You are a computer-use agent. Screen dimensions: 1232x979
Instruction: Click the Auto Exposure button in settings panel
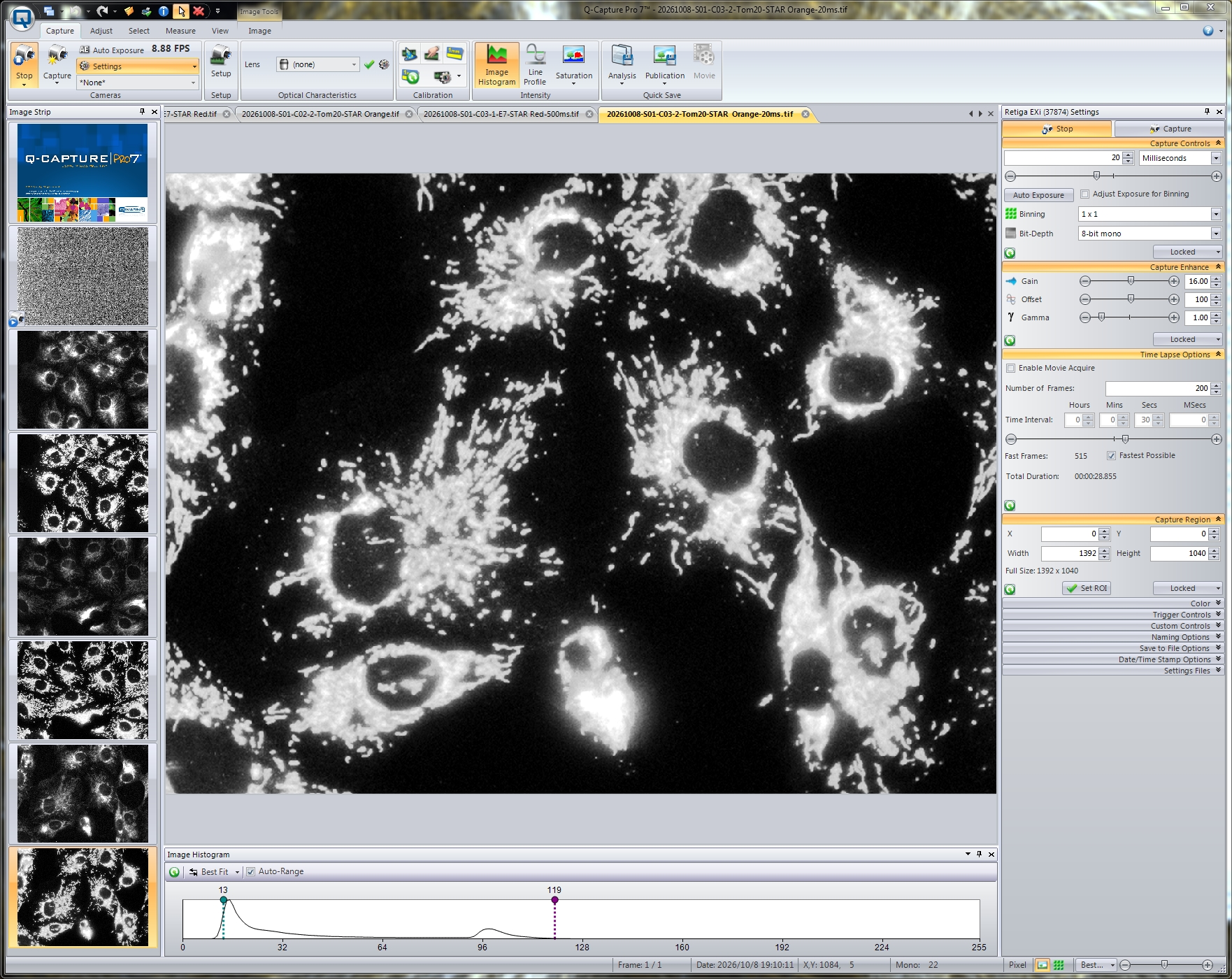1038,195
